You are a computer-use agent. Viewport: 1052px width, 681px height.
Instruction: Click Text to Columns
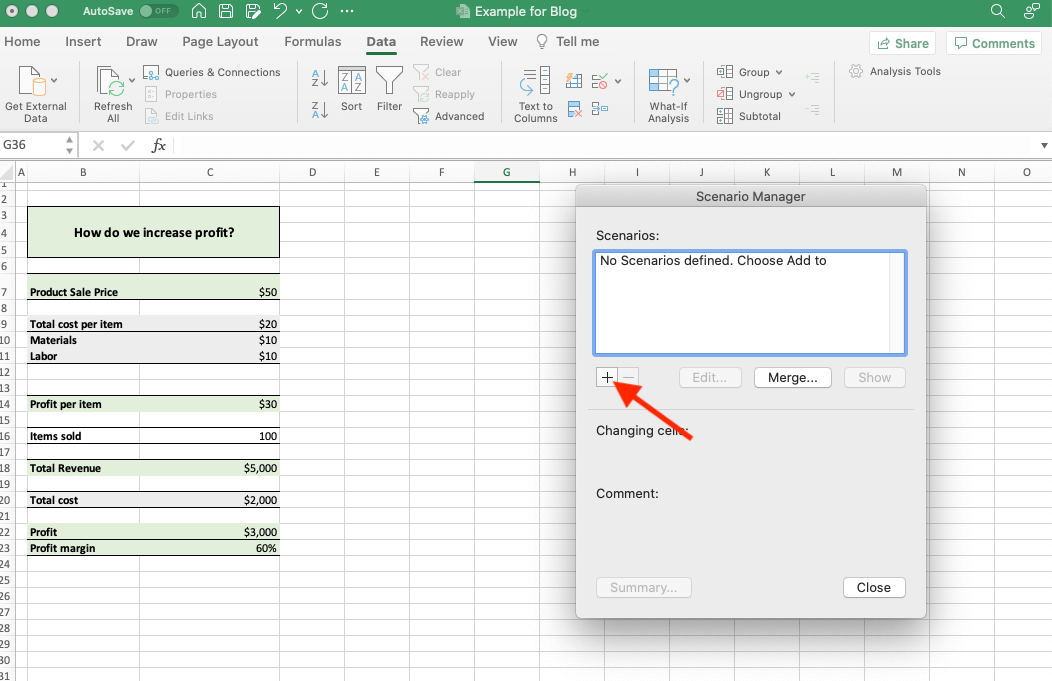click(534, 93)
